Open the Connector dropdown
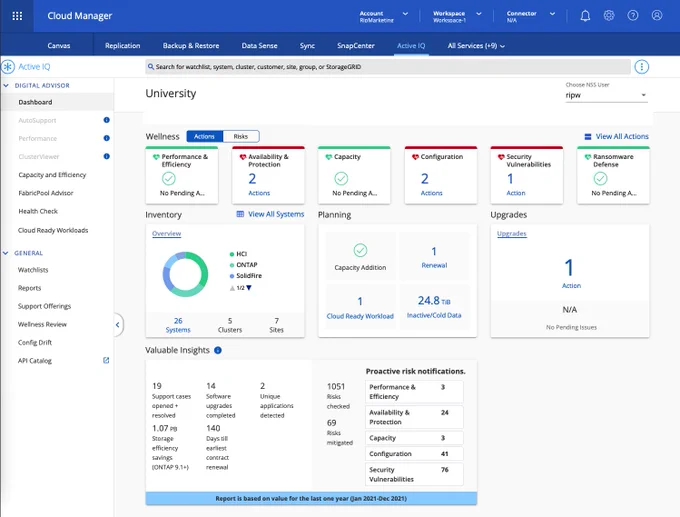 click(531, 16)
